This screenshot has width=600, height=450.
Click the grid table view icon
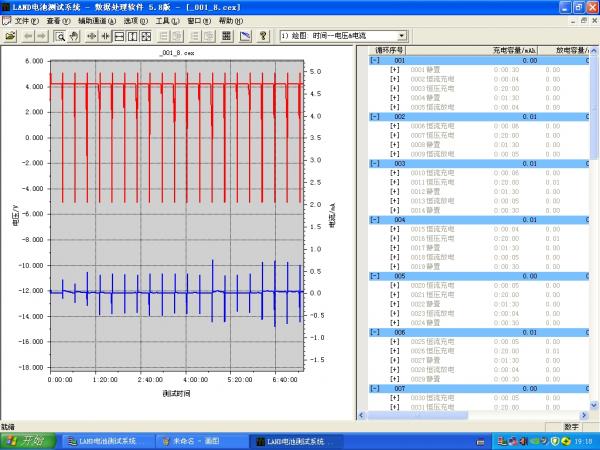(226, 36)
